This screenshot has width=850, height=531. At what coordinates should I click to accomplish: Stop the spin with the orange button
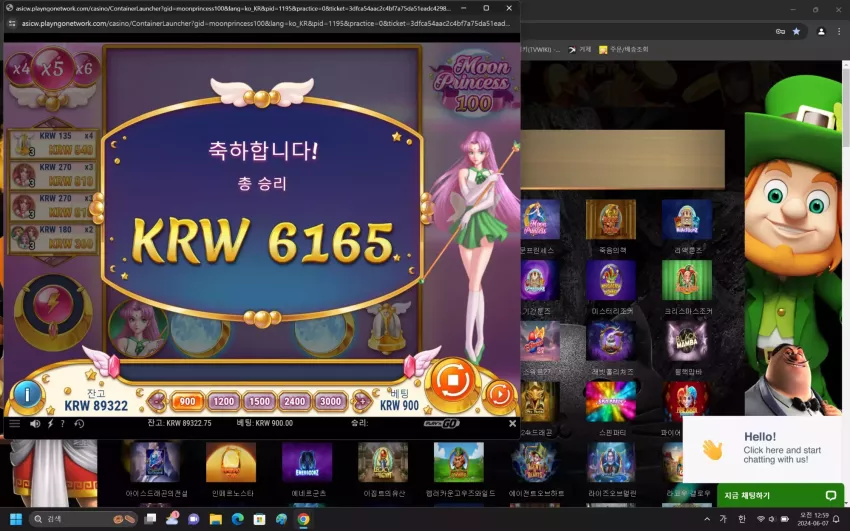click(x=453, y=379)
